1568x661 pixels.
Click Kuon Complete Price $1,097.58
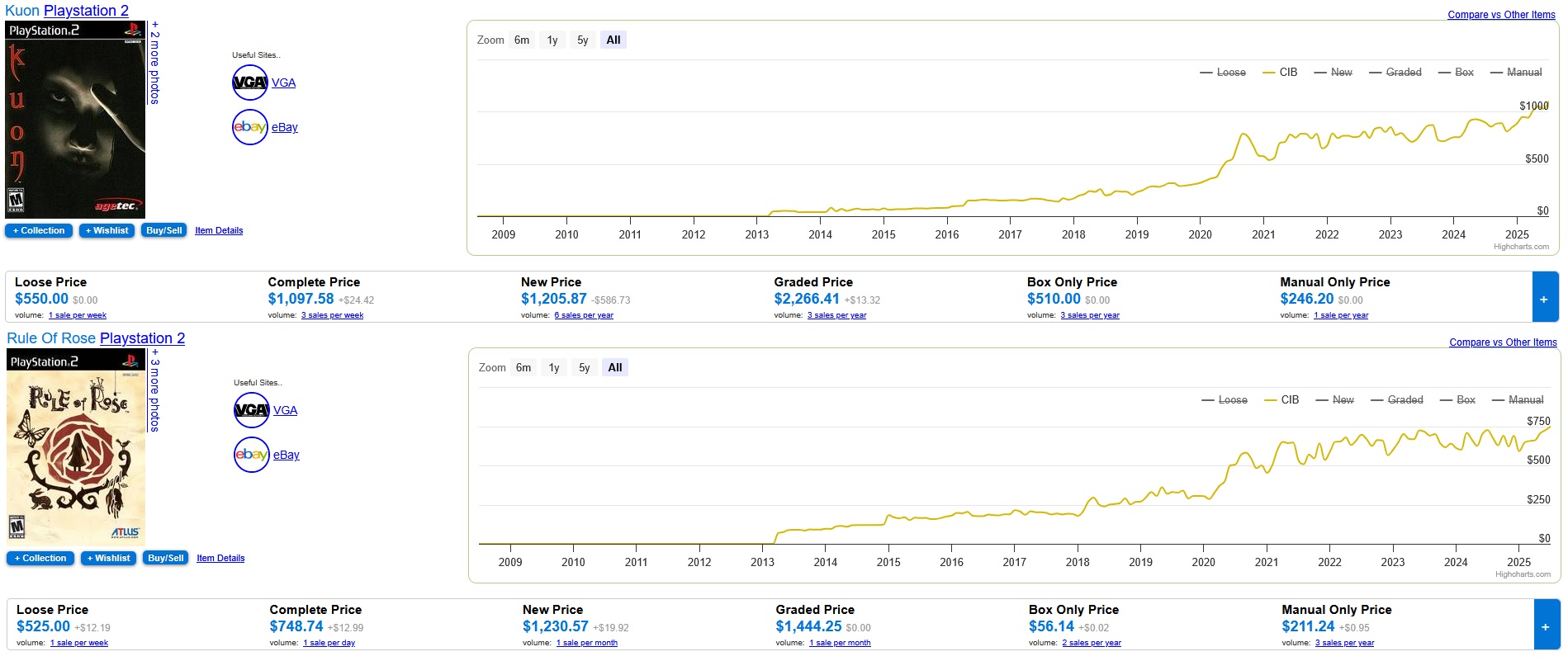point(301,299)
